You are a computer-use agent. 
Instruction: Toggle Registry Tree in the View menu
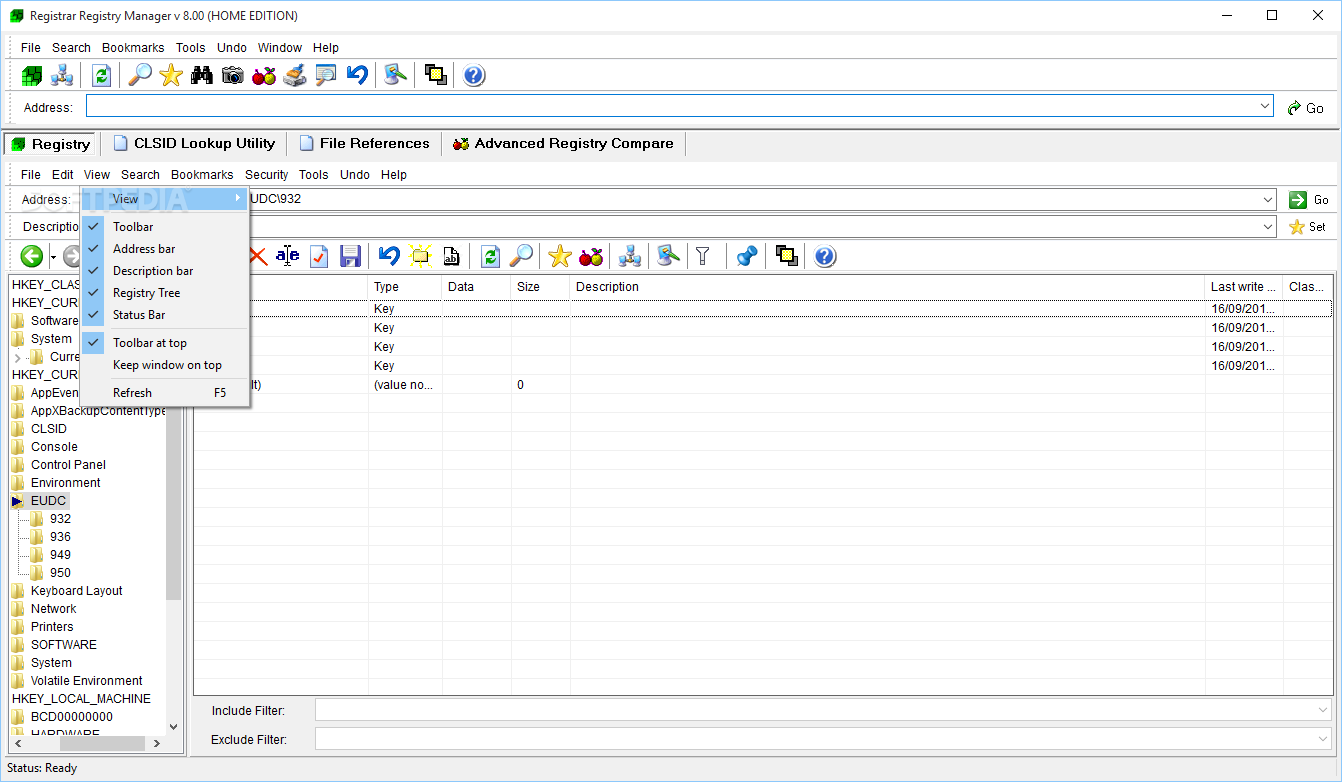(165, 293)
